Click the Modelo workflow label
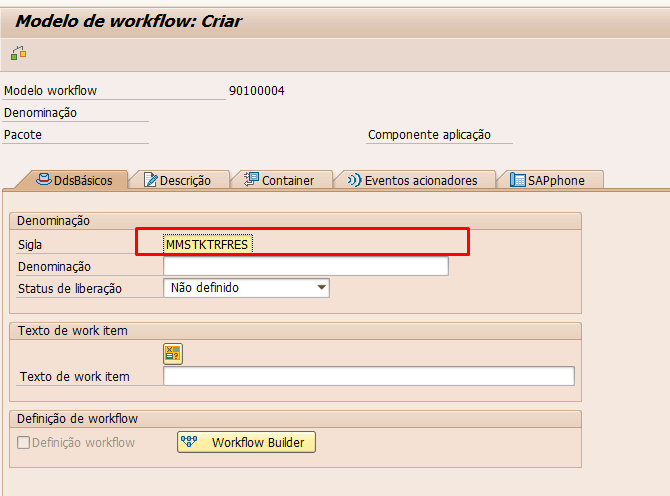 51,91
